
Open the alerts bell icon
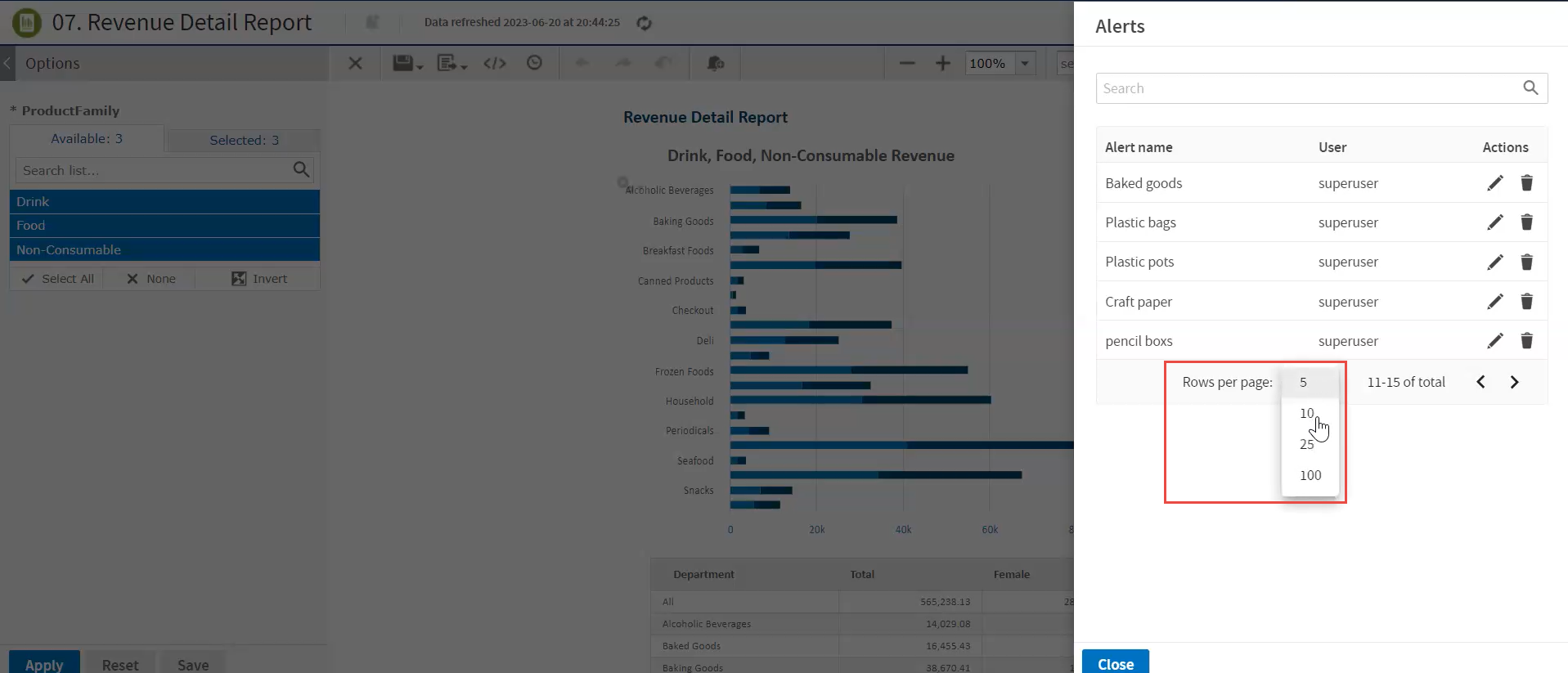click(716, 63)
